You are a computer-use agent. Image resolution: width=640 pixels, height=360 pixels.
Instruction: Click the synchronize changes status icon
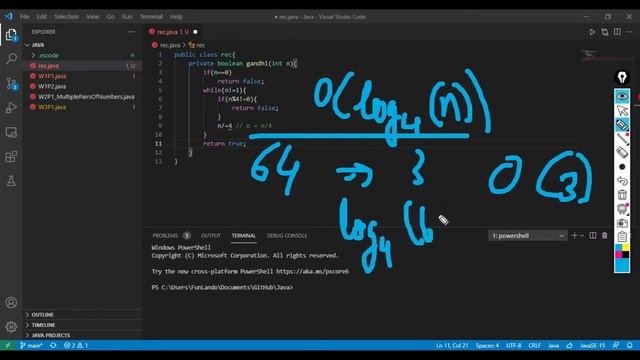click(x=53, y=345)
